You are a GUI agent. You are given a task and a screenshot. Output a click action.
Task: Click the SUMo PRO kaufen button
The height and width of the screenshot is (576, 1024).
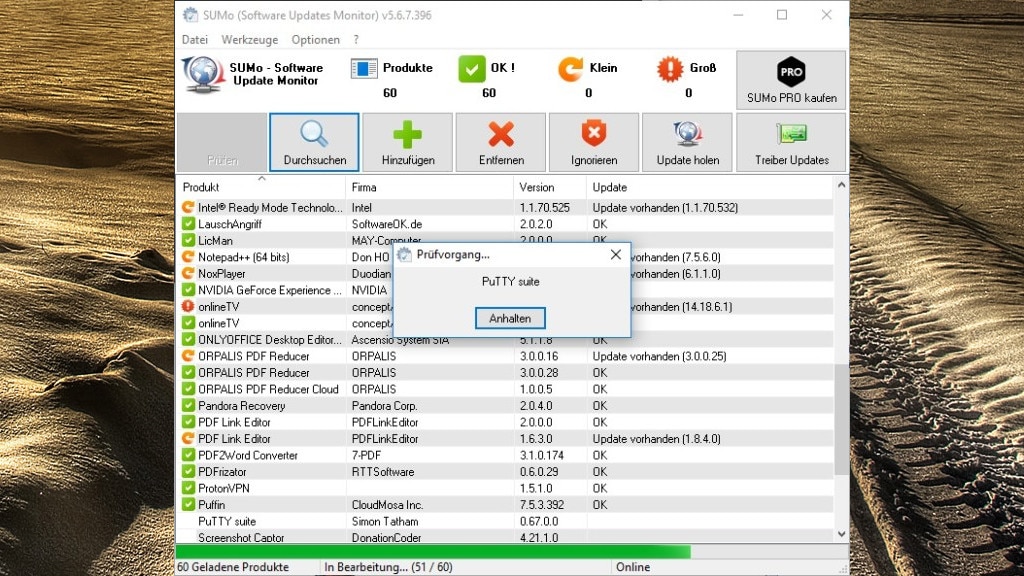click(791, 80)
